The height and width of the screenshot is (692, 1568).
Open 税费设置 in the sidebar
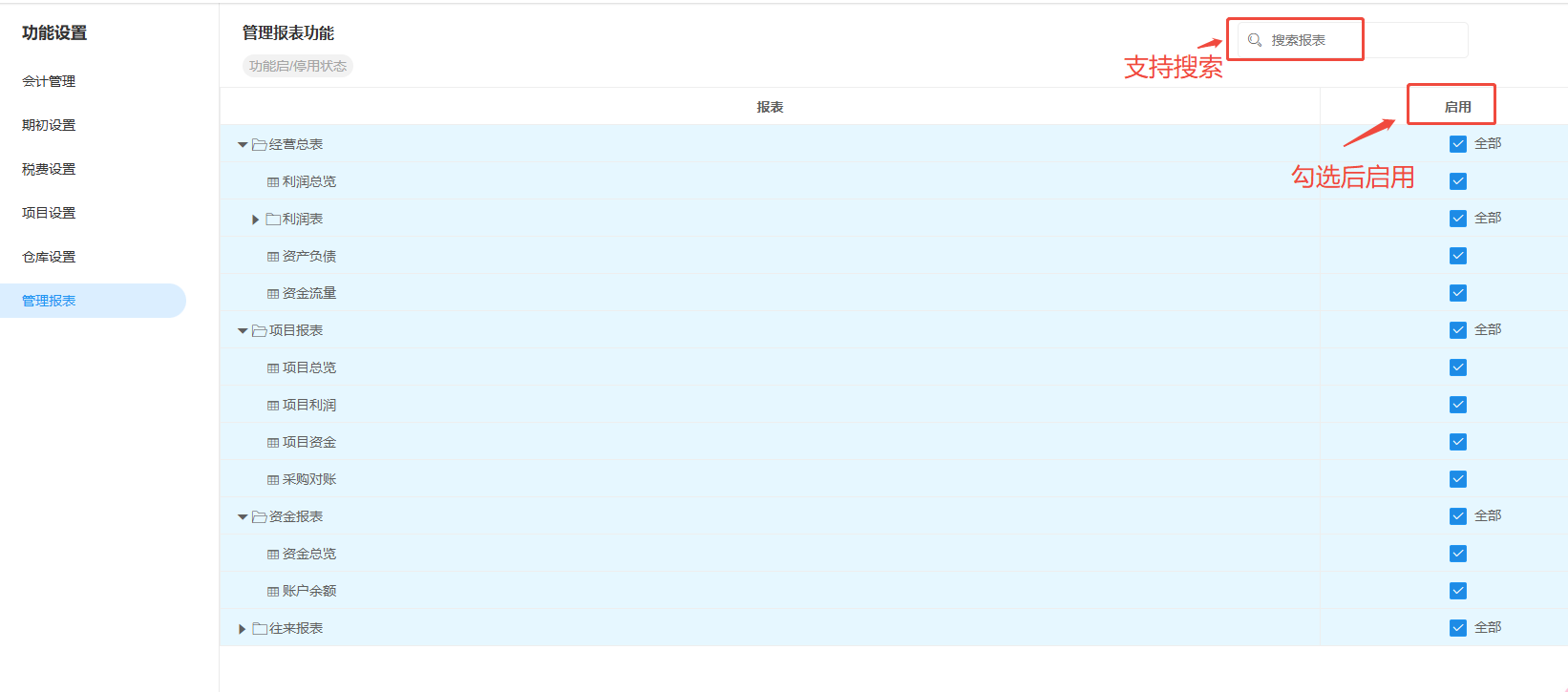click(x=49, y=169)
